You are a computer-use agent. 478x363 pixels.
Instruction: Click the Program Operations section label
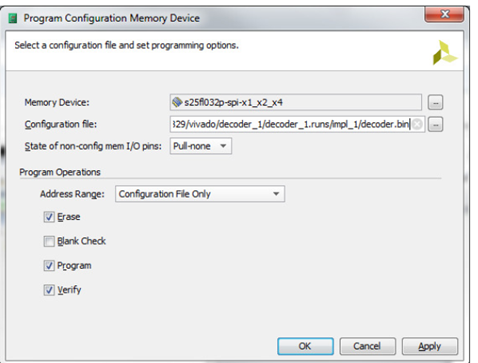pyautogui.click(x=60, y=172)
